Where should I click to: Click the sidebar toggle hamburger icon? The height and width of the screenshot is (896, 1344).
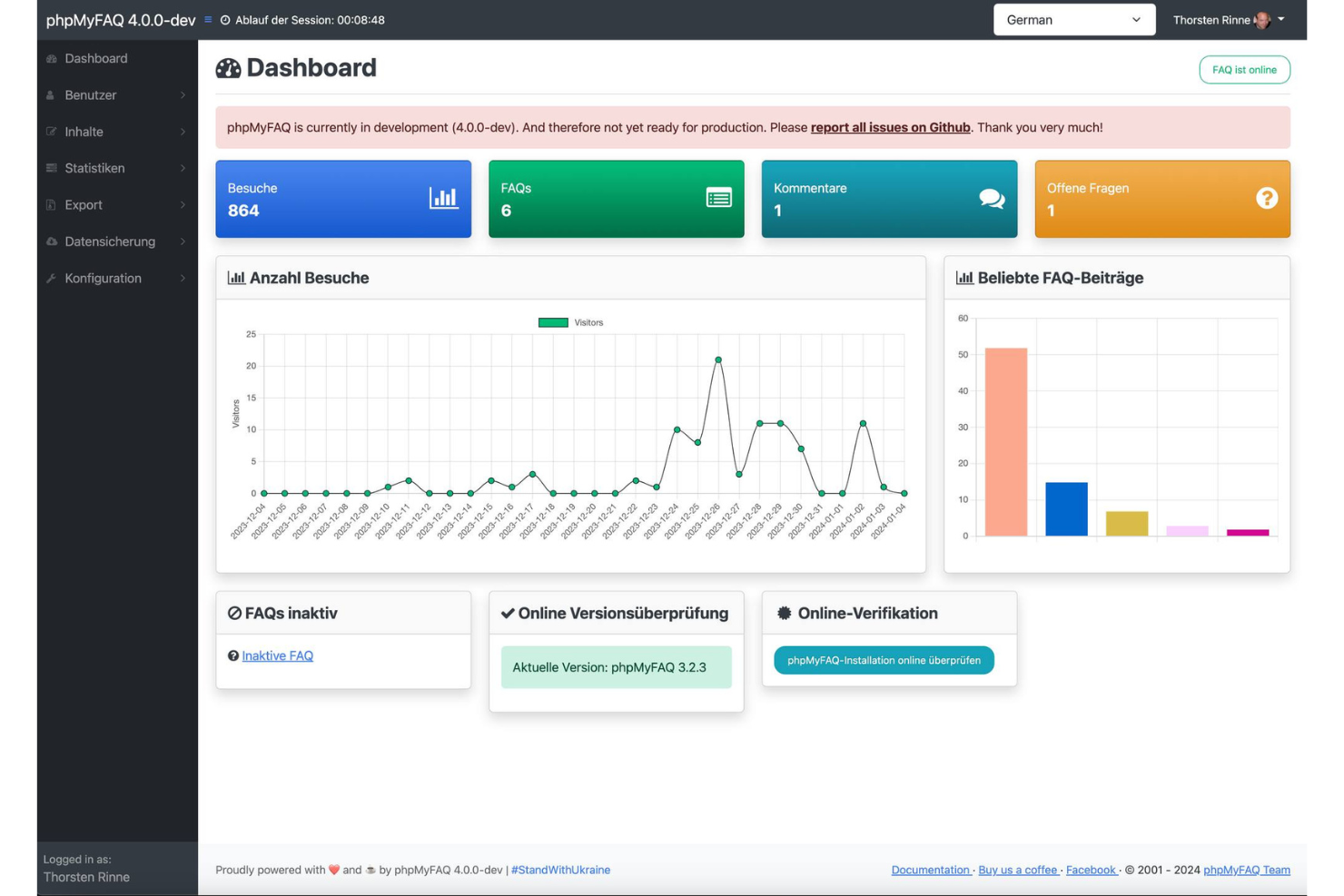tap(208, 19)
